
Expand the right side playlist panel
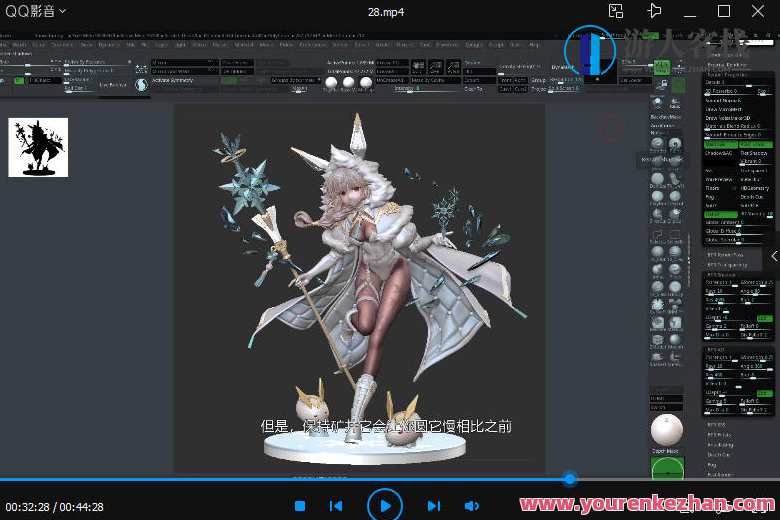(773, 257)
